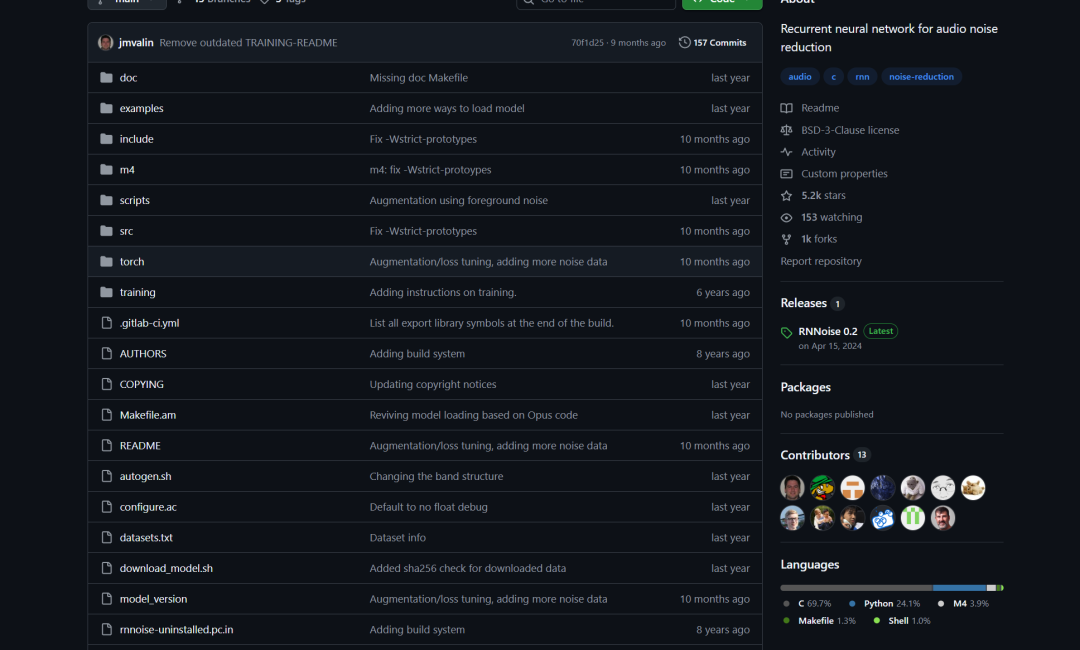Click the Makefile.am file icon
1080x650 pixels.
(106, 415)
